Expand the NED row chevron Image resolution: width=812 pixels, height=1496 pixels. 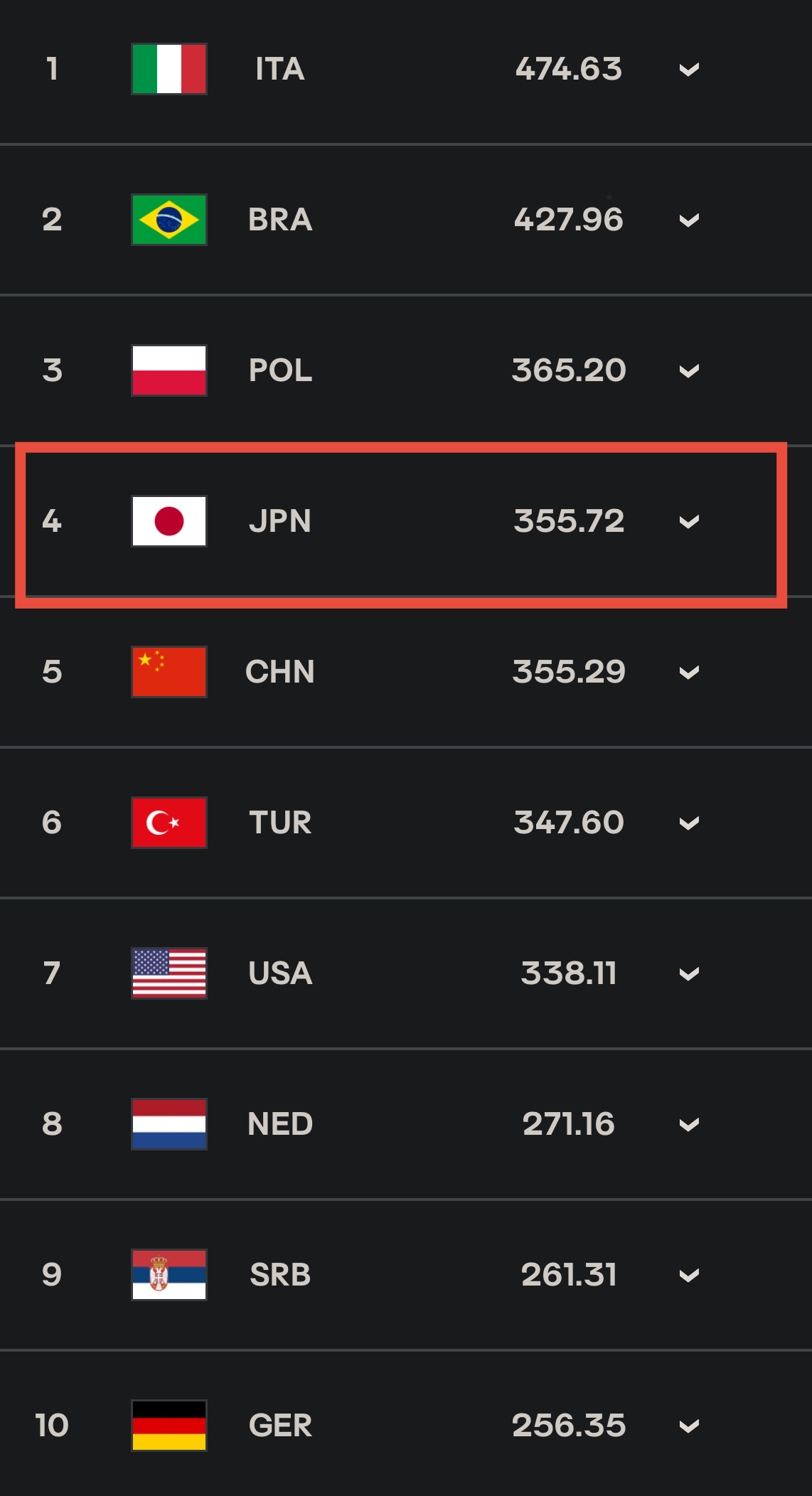pos(689,1125)
